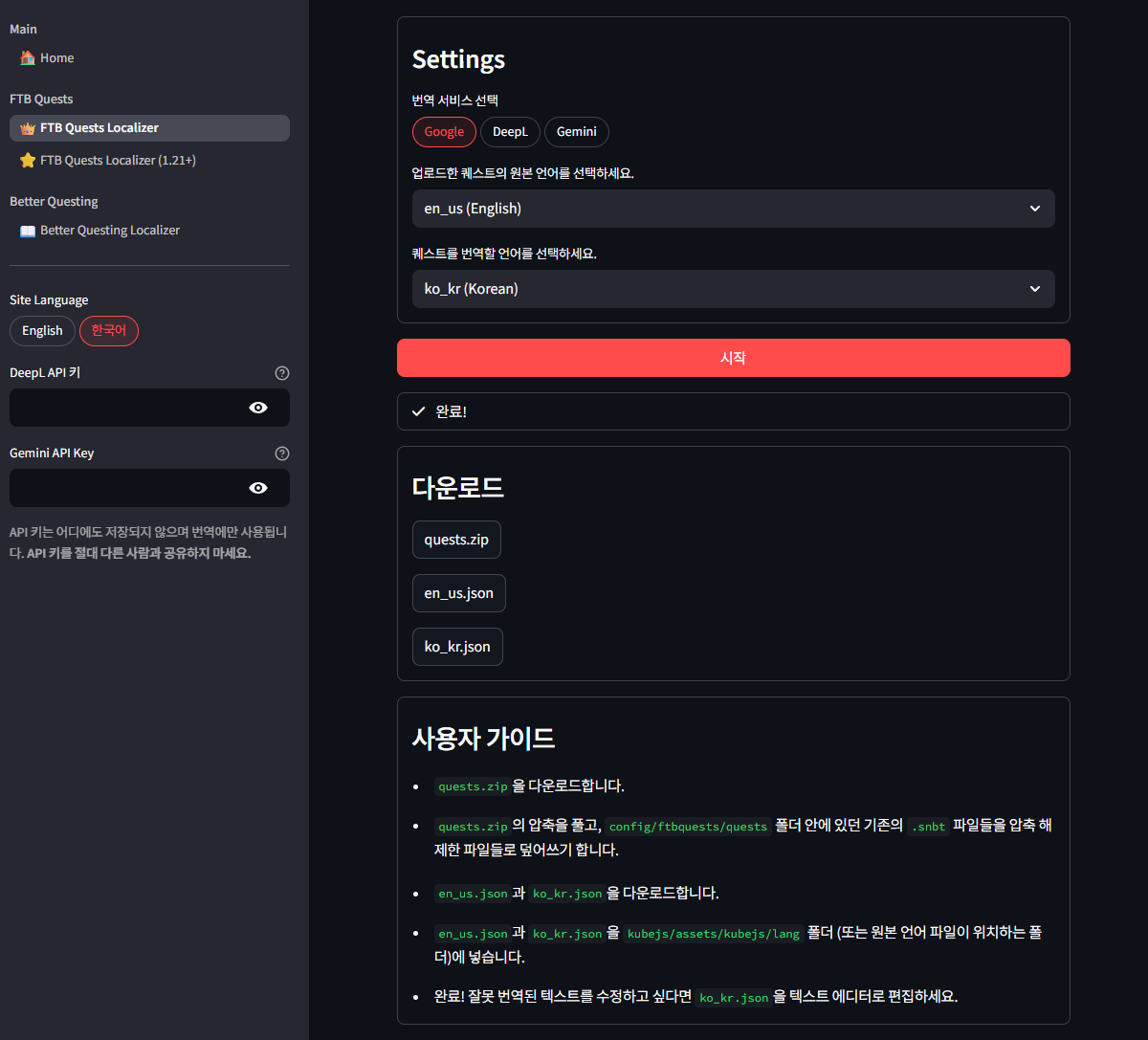Image resolution: width=1148 pixels, height=1040 pixels.
Task: Download ko_kr.json
Action: (457, 647)
